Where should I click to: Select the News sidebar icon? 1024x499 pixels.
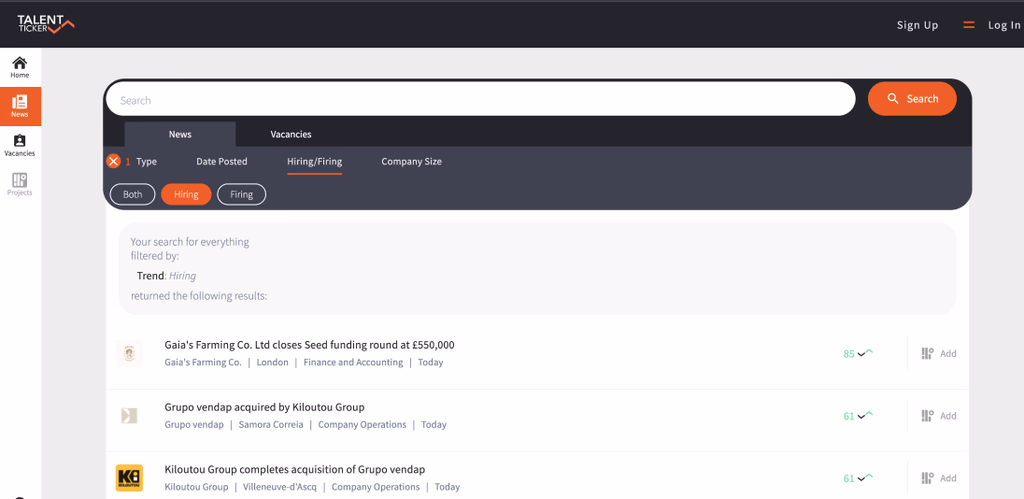click(20, 106)
